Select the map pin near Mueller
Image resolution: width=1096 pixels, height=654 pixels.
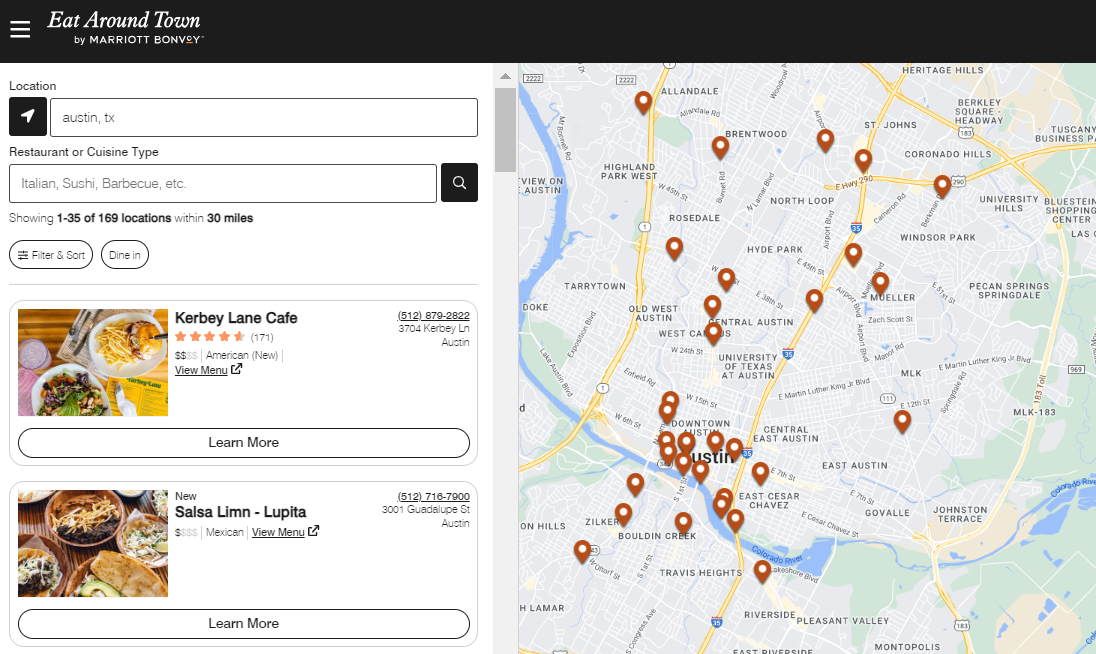click(x=879, y=283)
